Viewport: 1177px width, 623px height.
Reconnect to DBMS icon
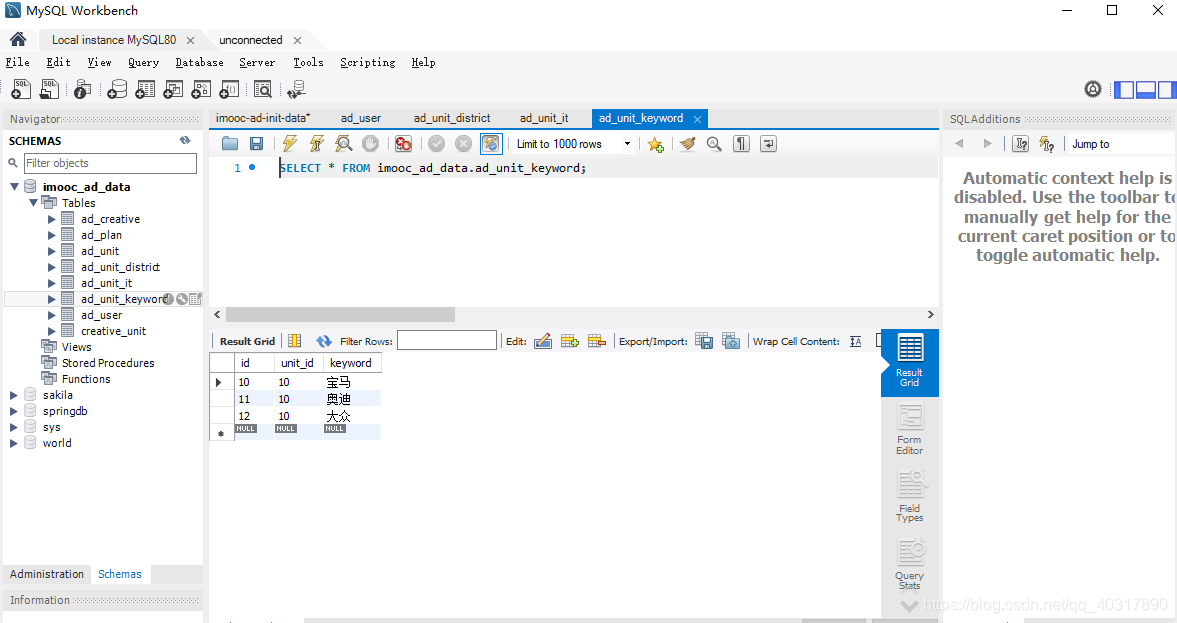click(x=297, y=89)
